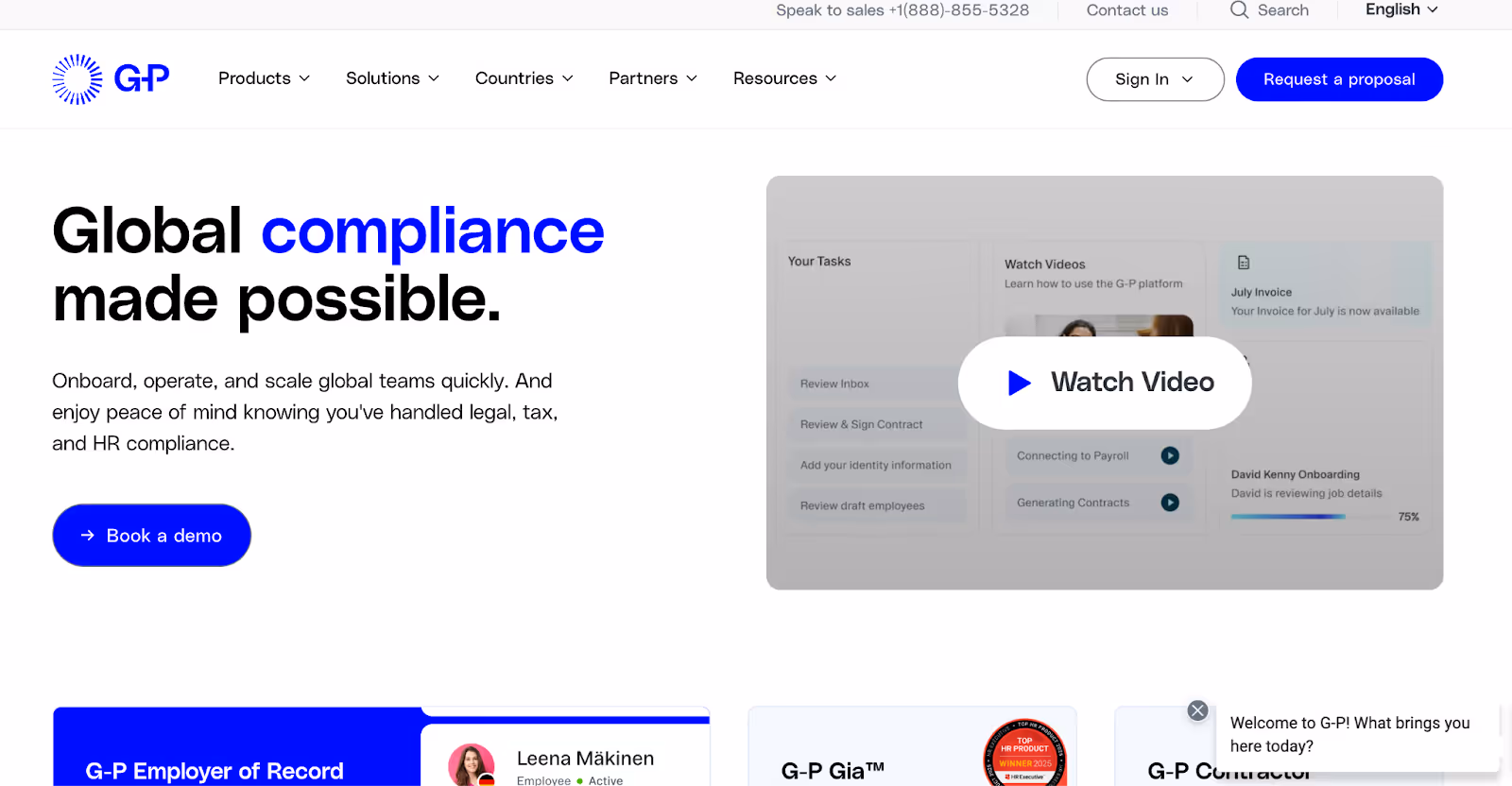The height and width of the screenshot is (786, 1512).
Task: Select Add your identity information task
Action: 876,465
